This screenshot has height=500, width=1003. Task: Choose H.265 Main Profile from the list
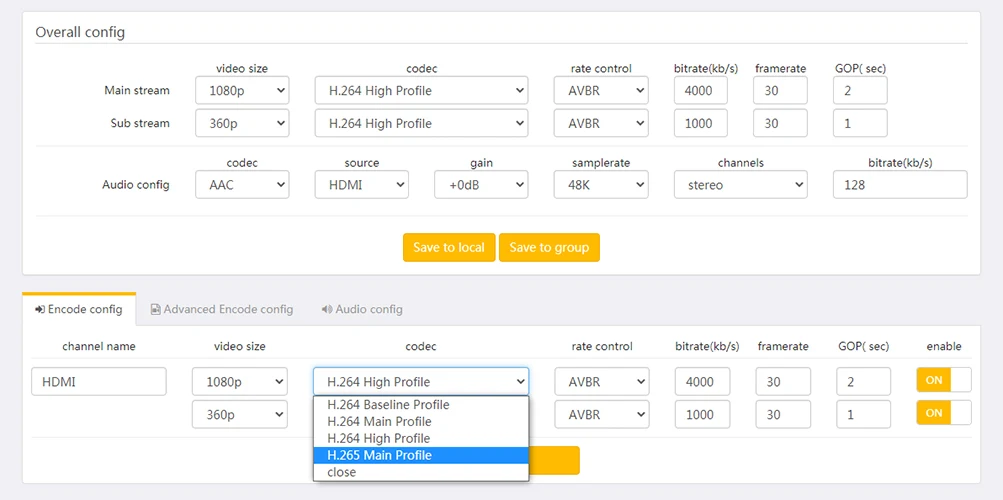pos(379,455)
